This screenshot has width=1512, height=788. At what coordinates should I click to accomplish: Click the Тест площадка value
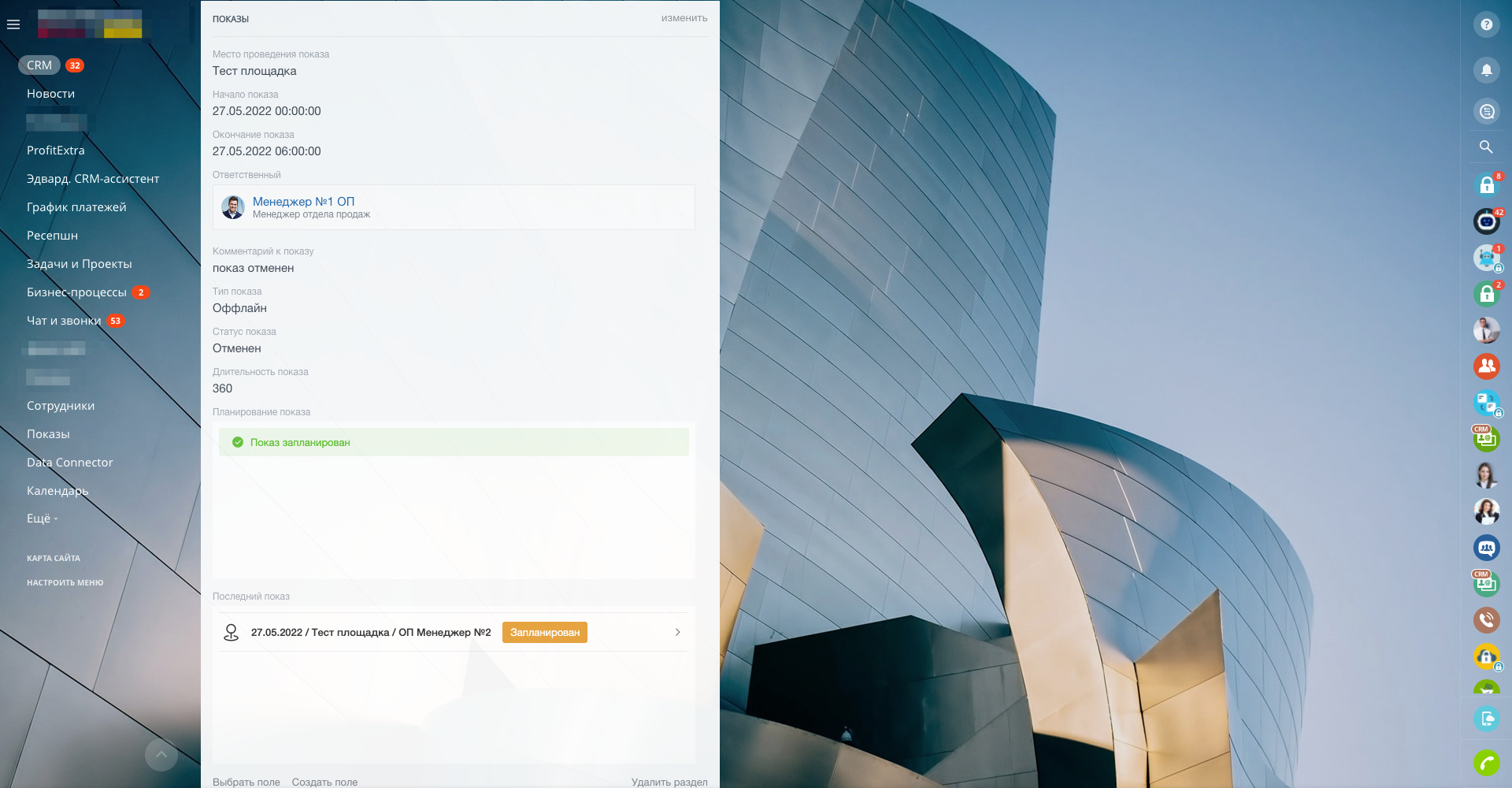coord(254,71)
